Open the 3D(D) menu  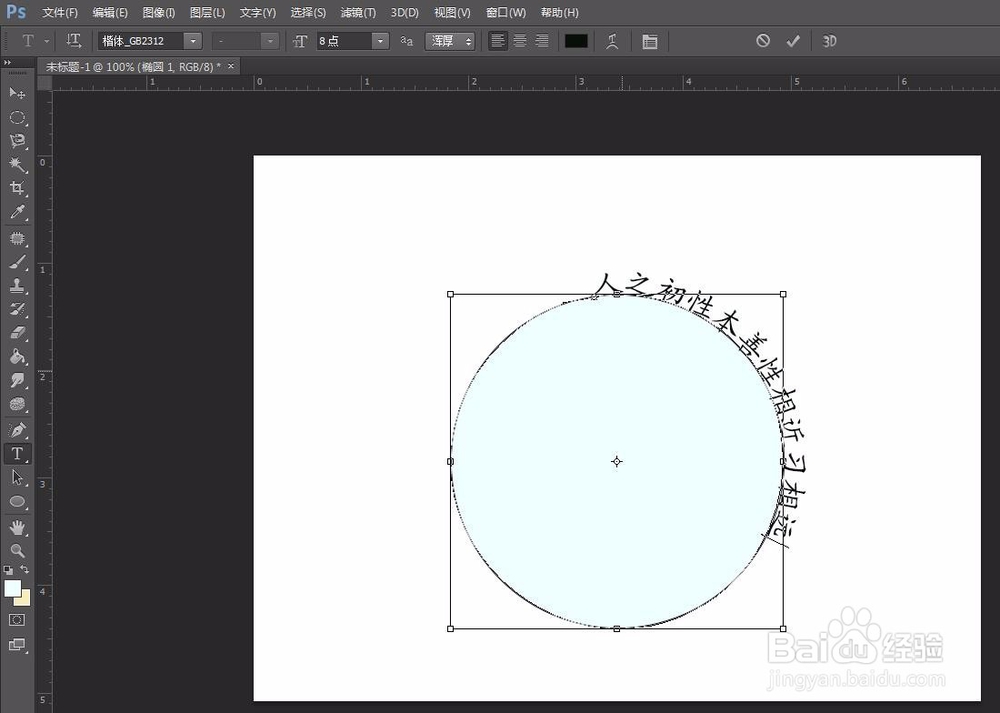point(404,13)
